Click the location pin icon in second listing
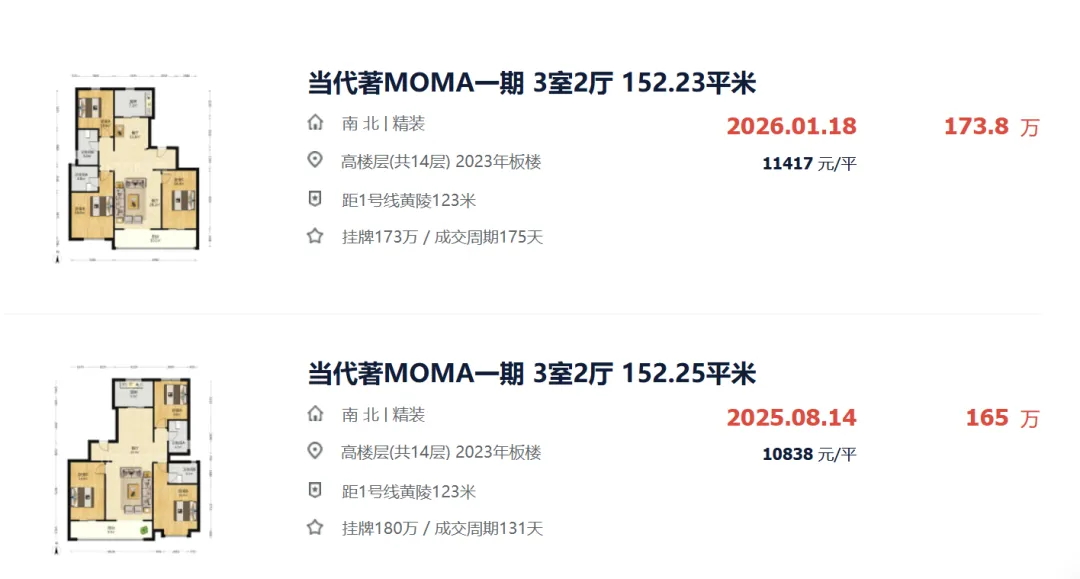 [315, 452]
